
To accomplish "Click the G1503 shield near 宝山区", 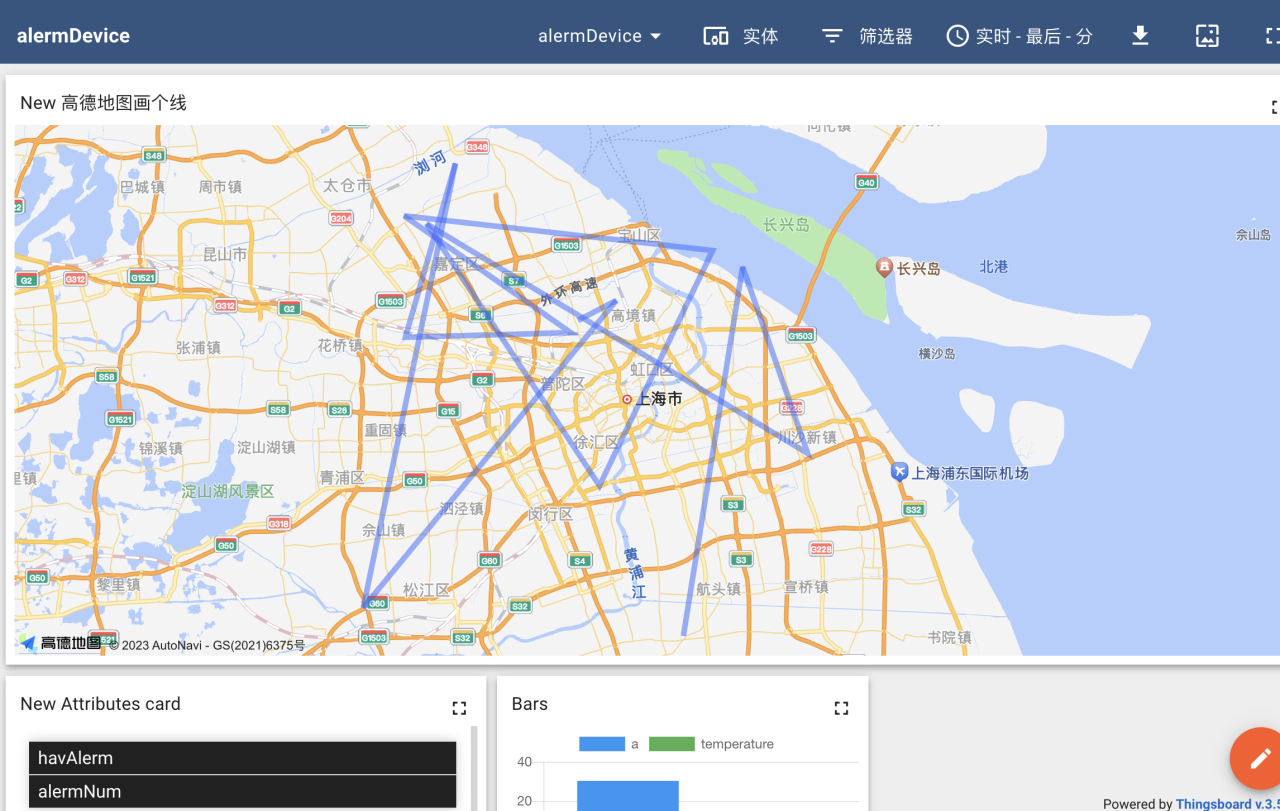I will tap(566, 245).
